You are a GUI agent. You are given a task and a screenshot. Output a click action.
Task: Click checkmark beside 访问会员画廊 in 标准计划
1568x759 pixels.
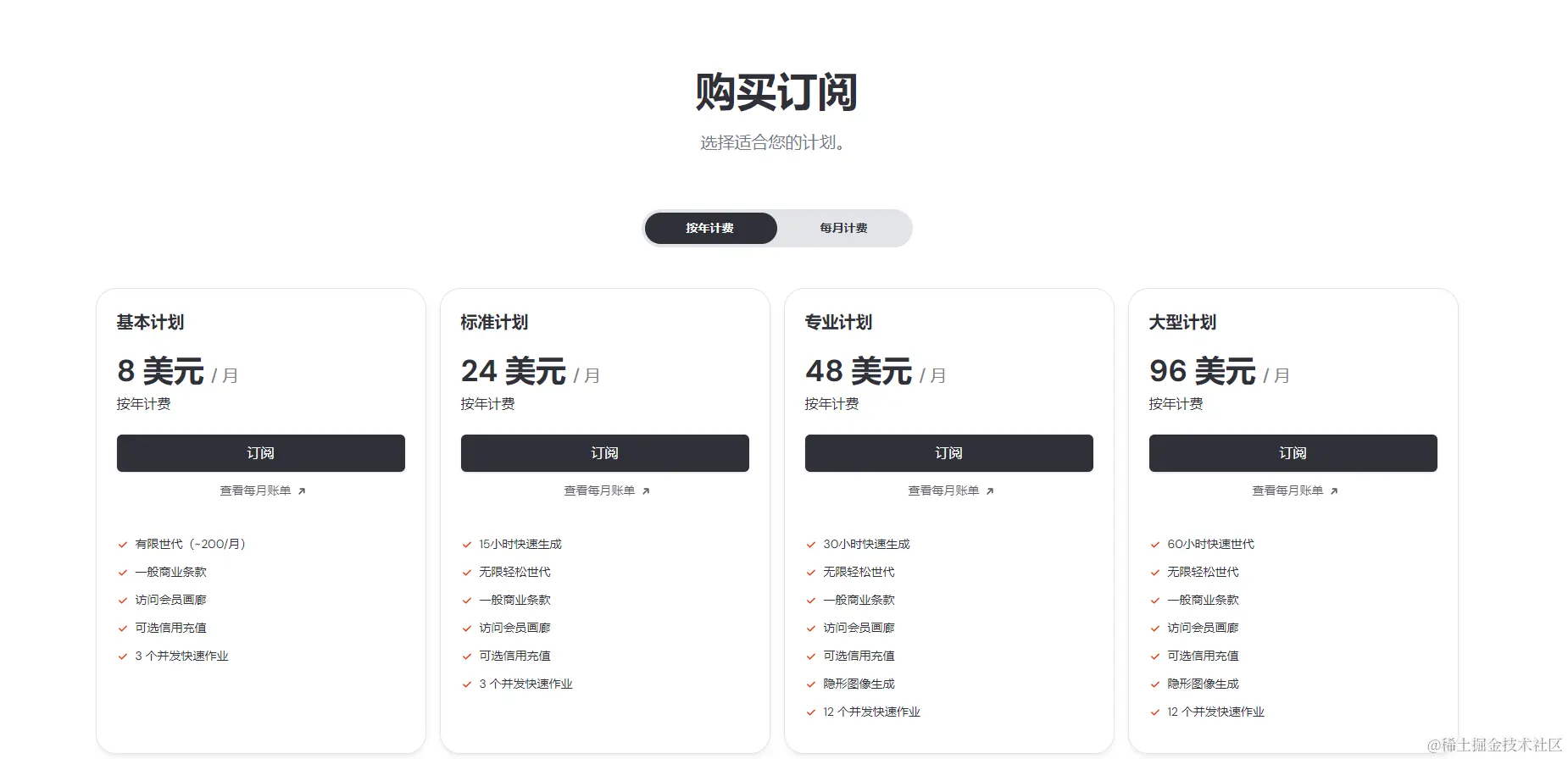[x=467, y=629]
